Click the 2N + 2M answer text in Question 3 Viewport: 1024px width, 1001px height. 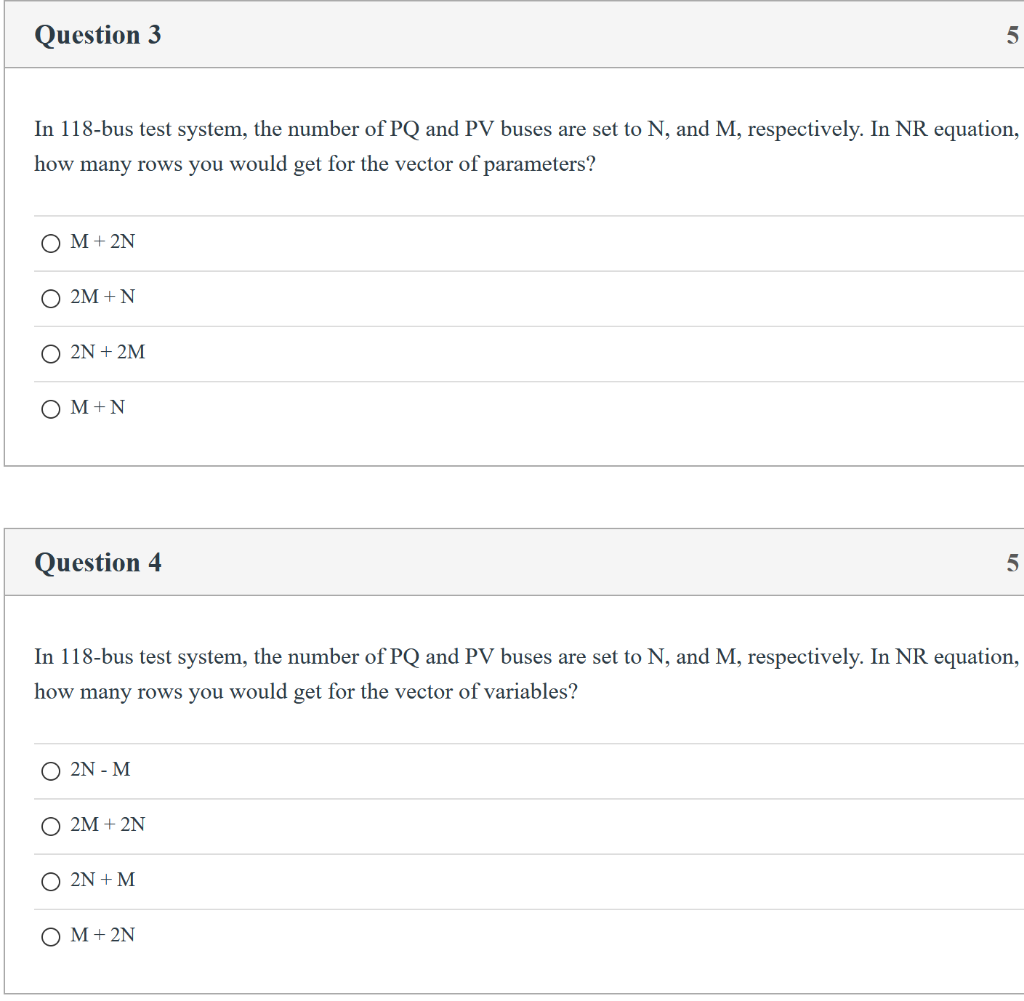click(108, 352)
